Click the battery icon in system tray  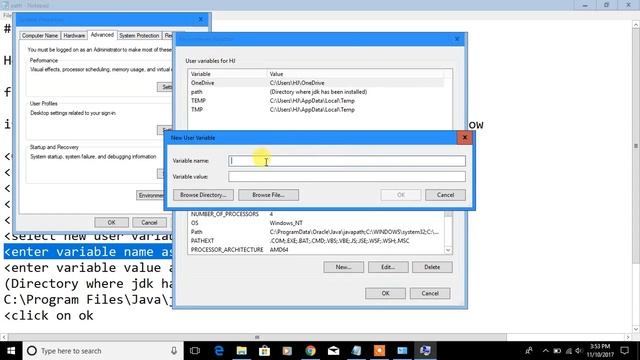[x=557, y=351]
